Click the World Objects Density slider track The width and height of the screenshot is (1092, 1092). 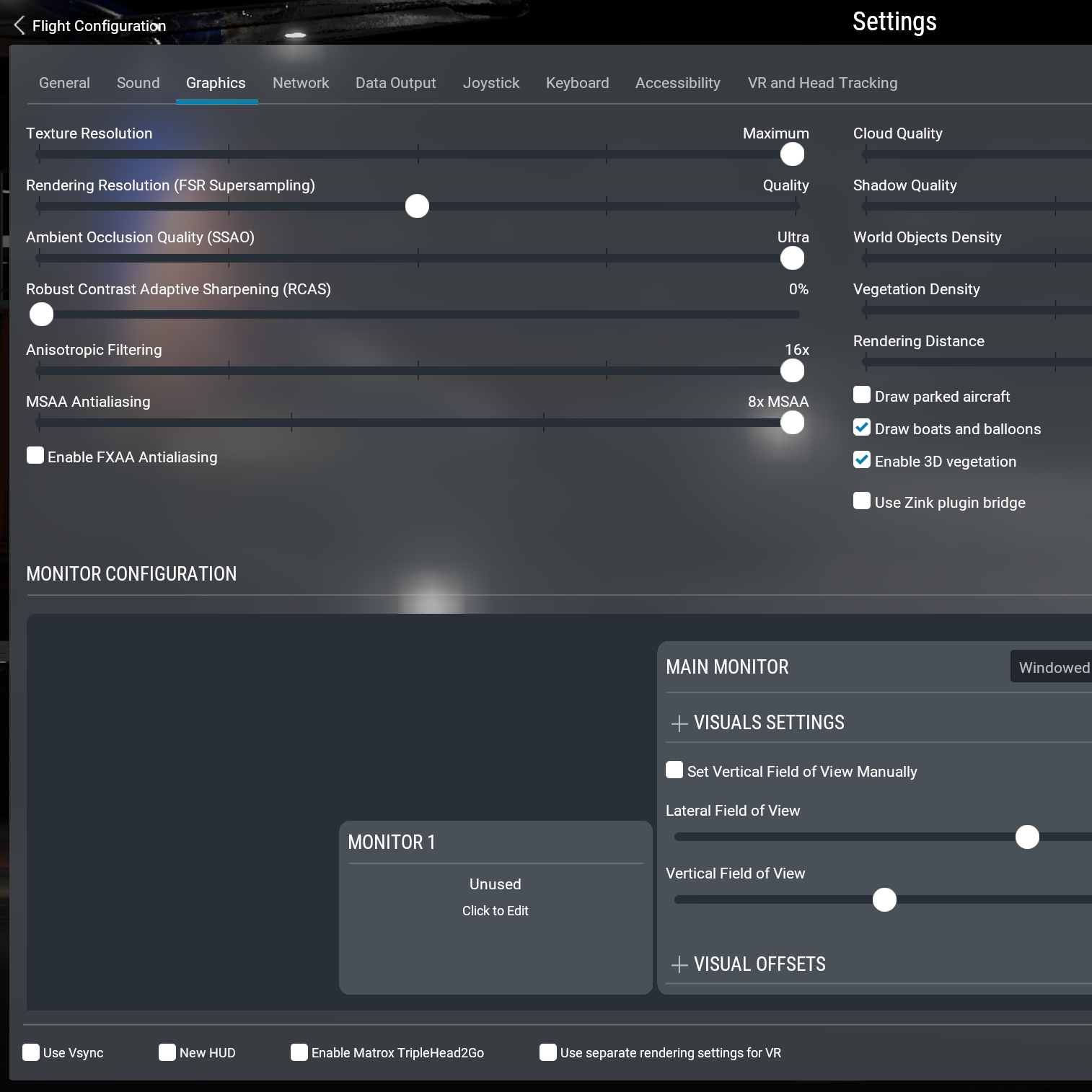click(x=977, y=258)
